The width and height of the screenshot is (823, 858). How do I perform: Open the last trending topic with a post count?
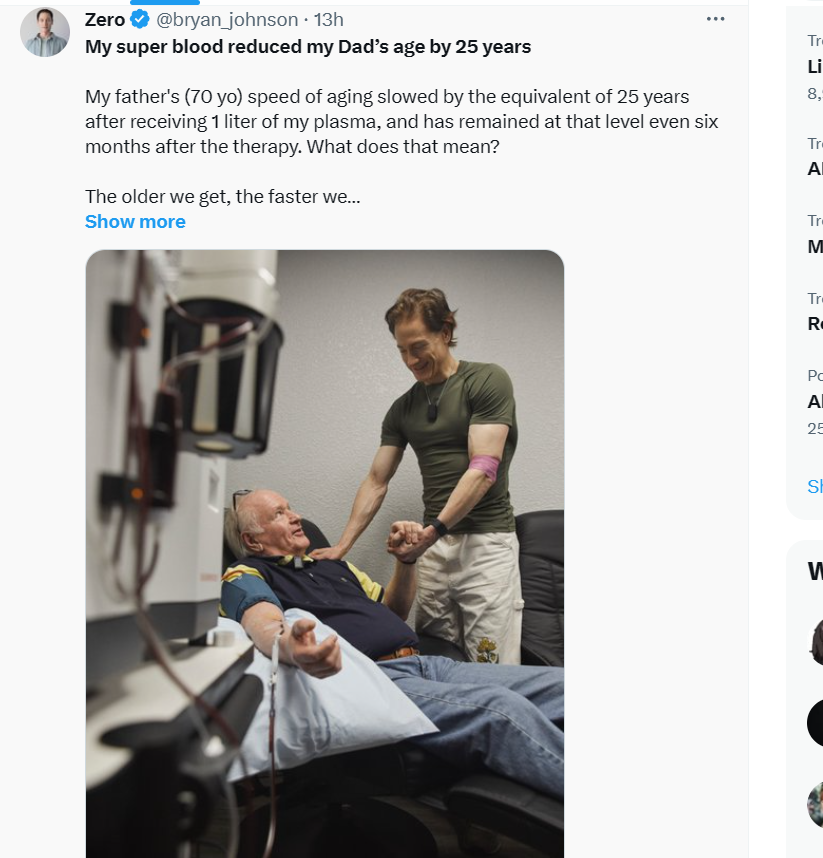815,402
